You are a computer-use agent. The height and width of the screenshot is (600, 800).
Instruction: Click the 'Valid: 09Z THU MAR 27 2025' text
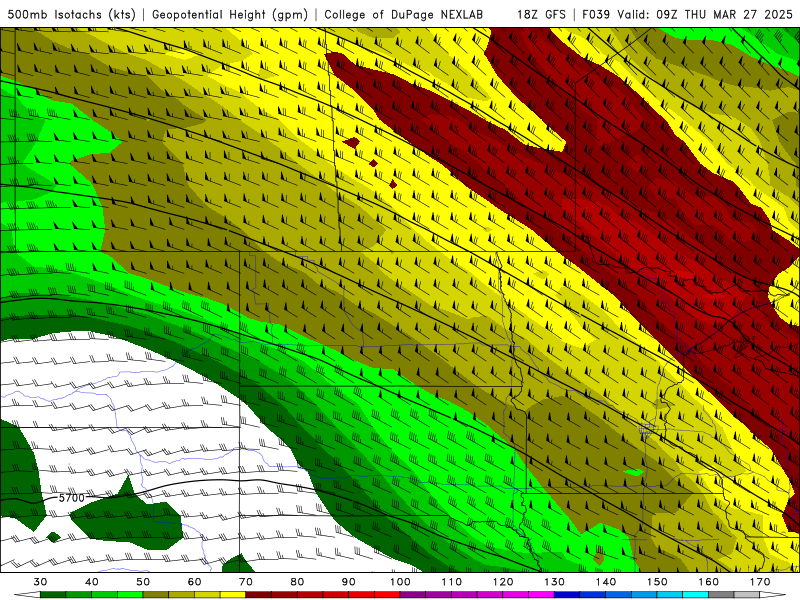[705, 14]
